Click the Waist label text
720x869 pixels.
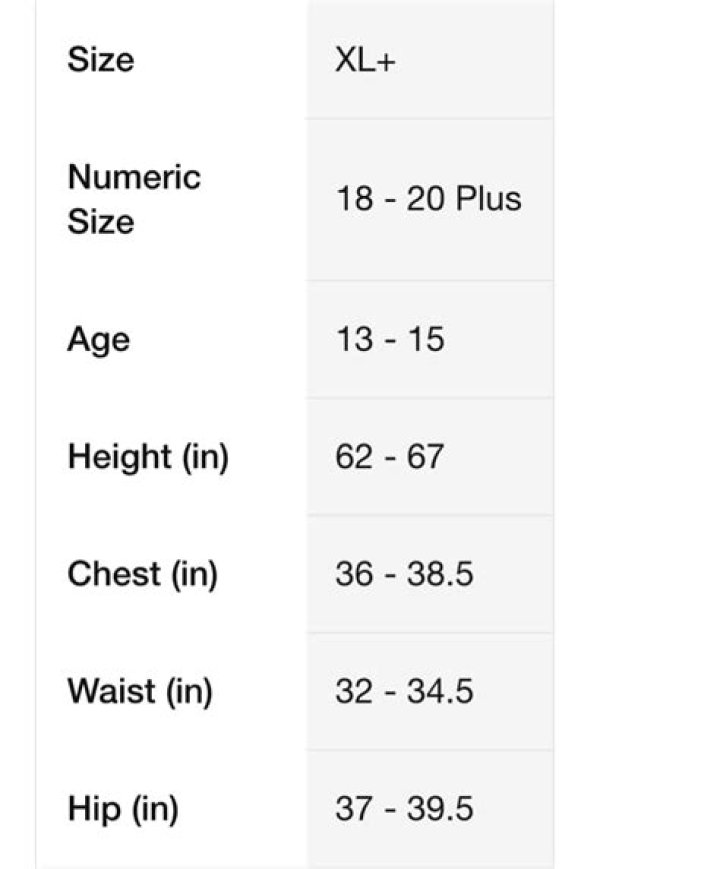(112, 691)
